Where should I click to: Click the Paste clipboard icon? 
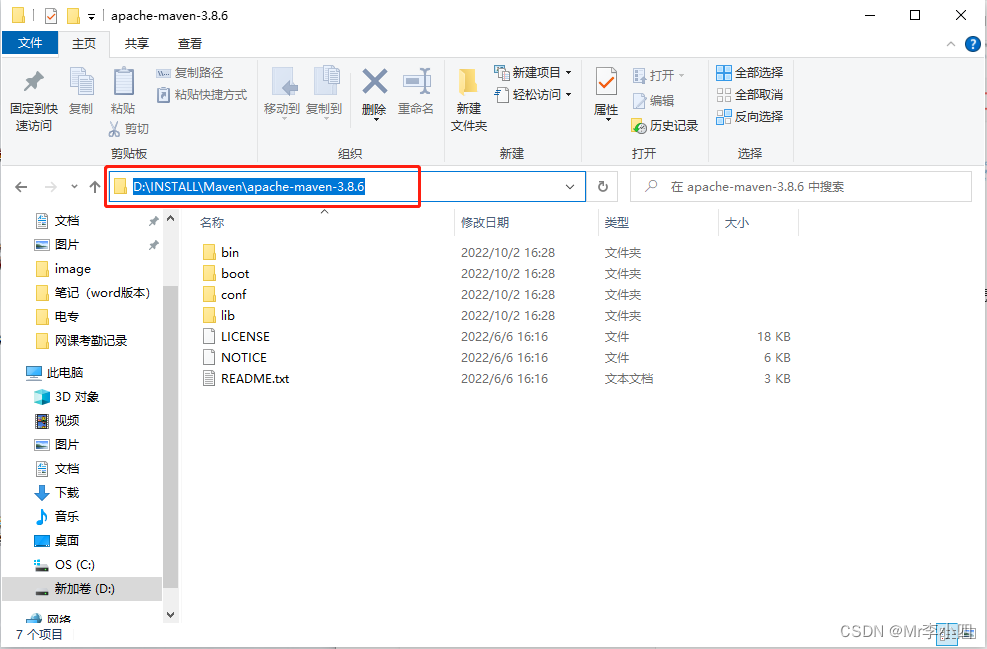point(123,82)
